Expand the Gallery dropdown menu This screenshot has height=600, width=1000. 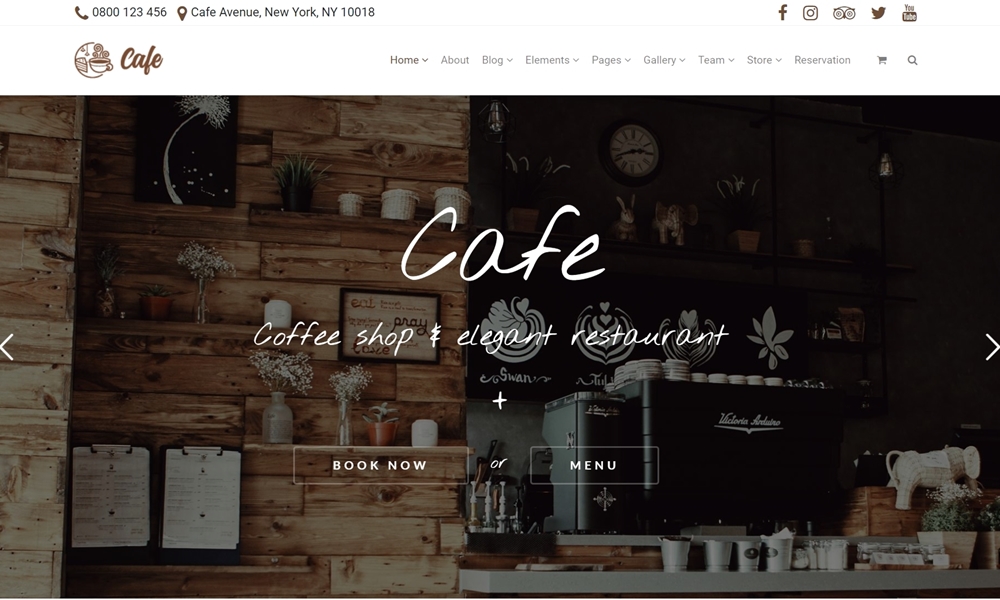[x=664, y=60]
